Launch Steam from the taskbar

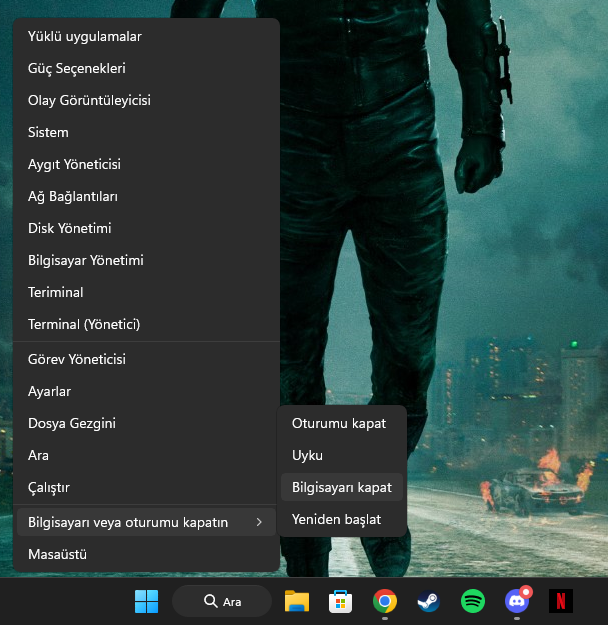tap(429, 601)
